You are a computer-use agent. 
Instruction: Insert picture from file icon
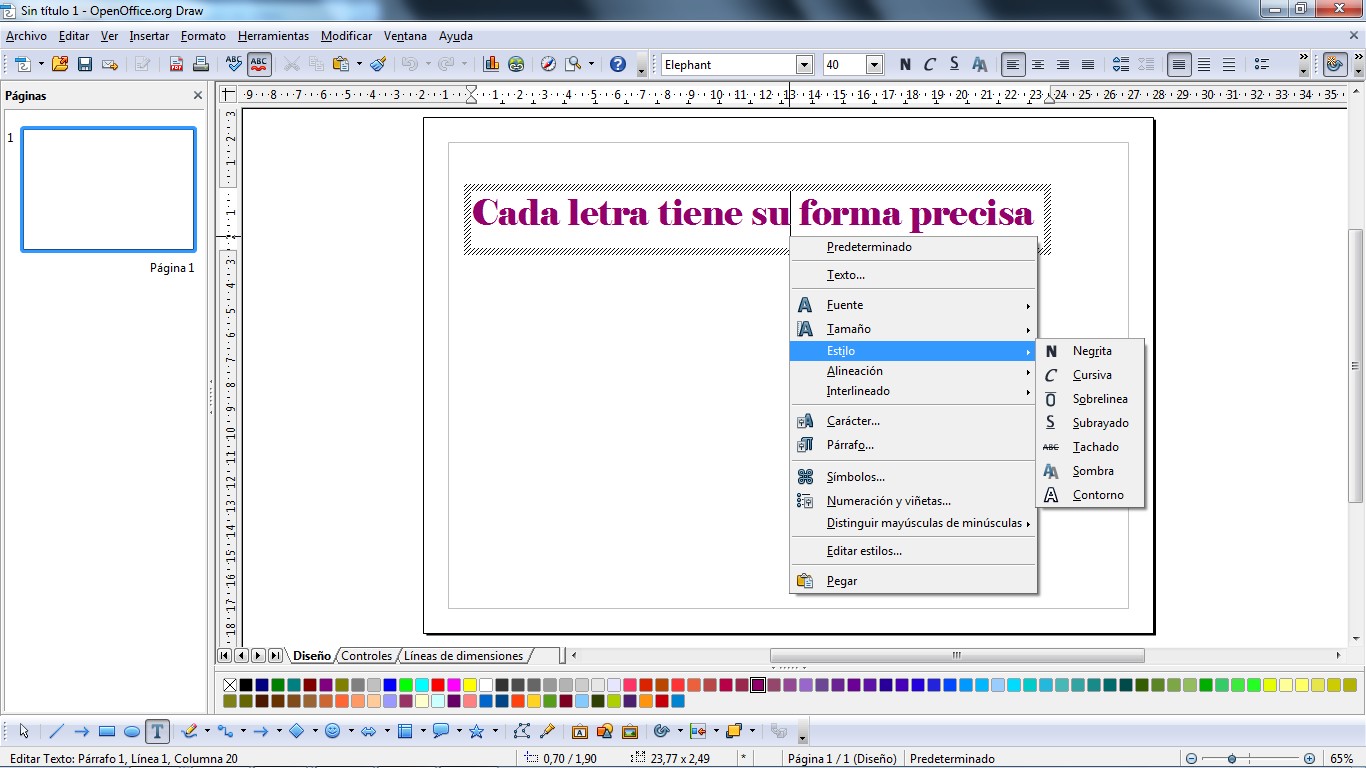coord(605,731)
